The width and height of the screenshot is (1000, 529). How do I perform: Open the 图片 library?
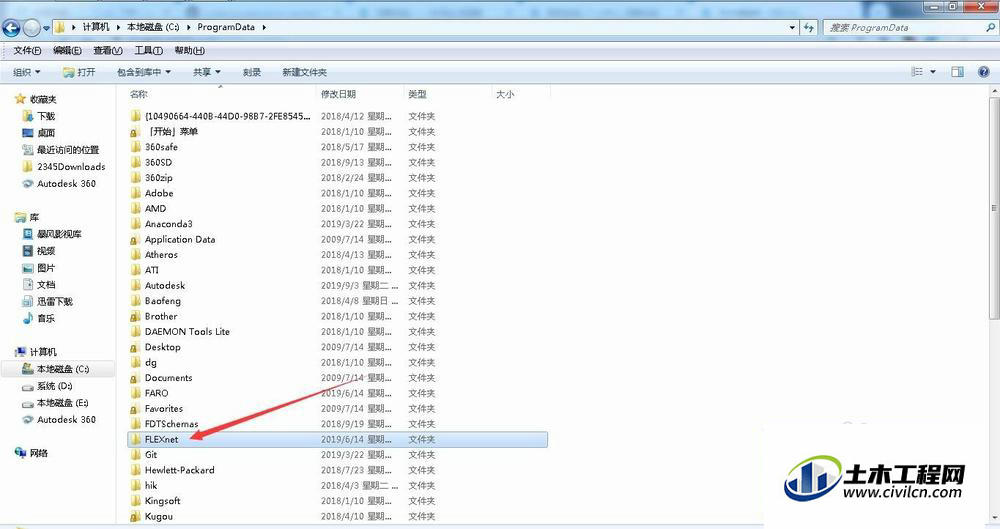[x=46, y=268]
